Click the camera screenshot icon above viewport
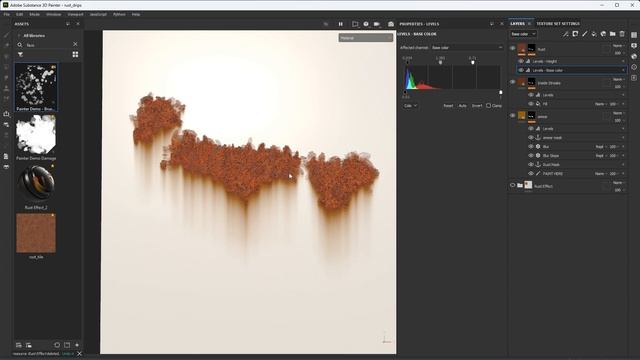The height and width of the screenshot is (360, 640). click(x=391, y=24)
